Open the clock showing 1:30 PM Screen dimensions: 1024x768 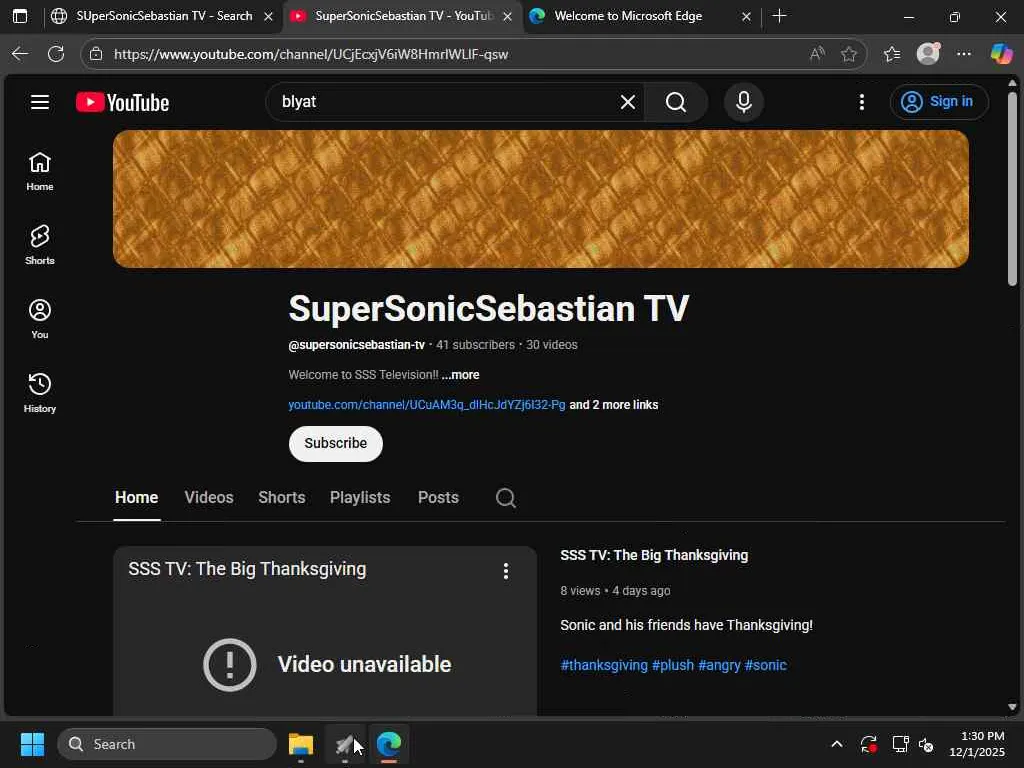point(978,744)
